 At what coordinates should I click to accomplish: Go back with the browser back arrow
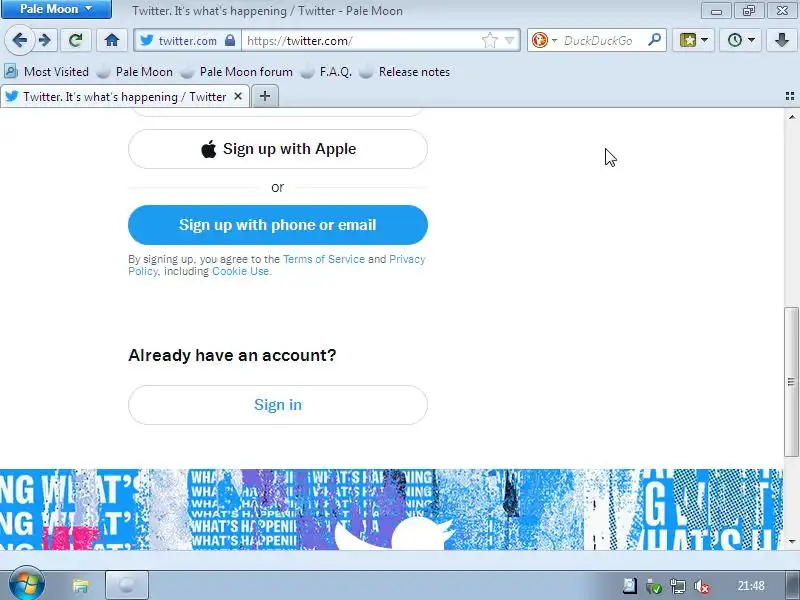click(19, 40)
